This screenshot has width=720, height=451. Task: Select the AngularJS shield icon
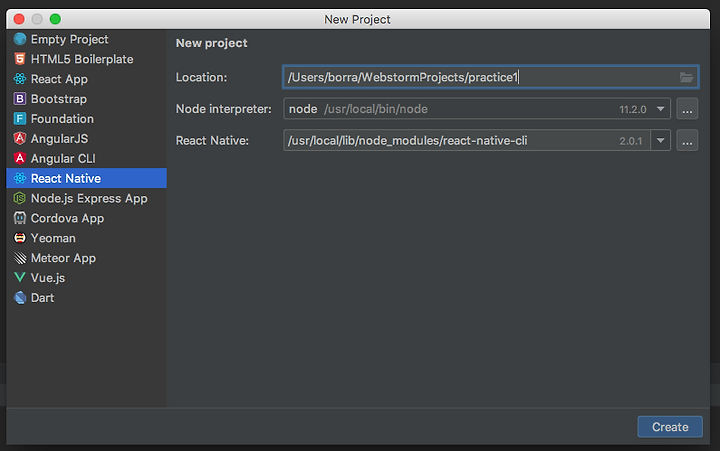click(x=20, y=138)
